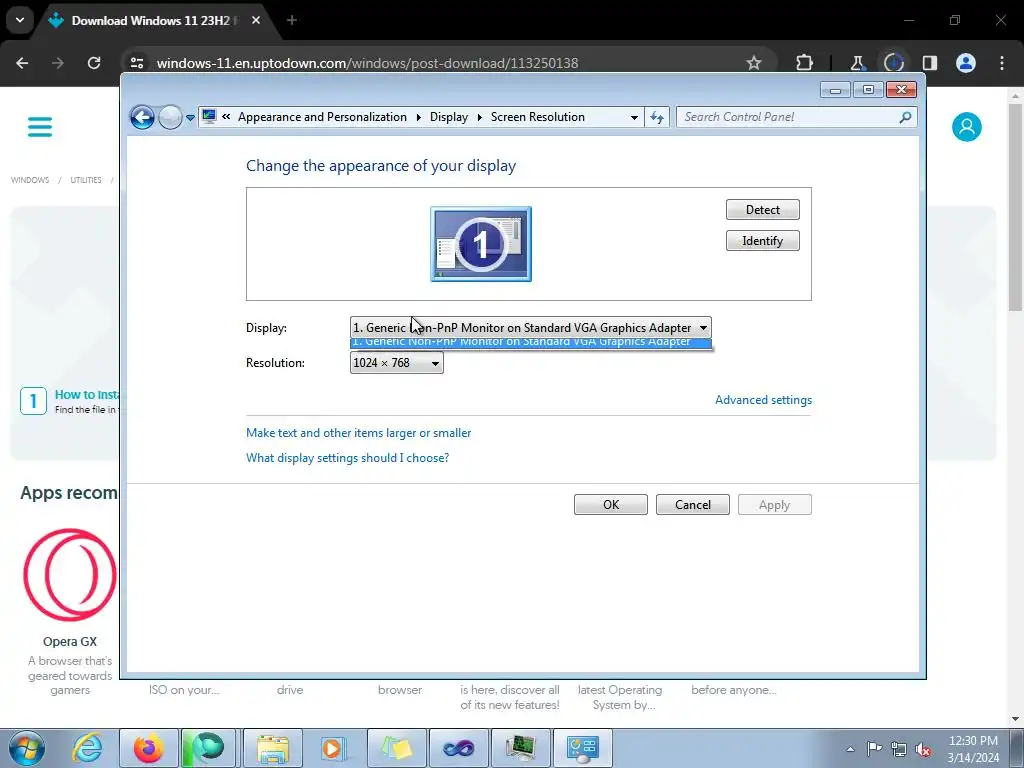
Task: Open Sticky Notes icon in taskbar
Action: pyautogui.click(x=396, y=748)
